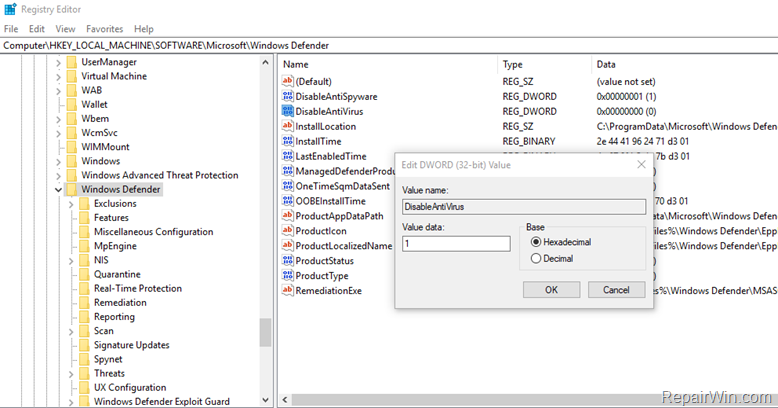This screenshot has width=778, height=408.
Task: Click the Spynet folder icon
Action: click(x=84, y=359)
